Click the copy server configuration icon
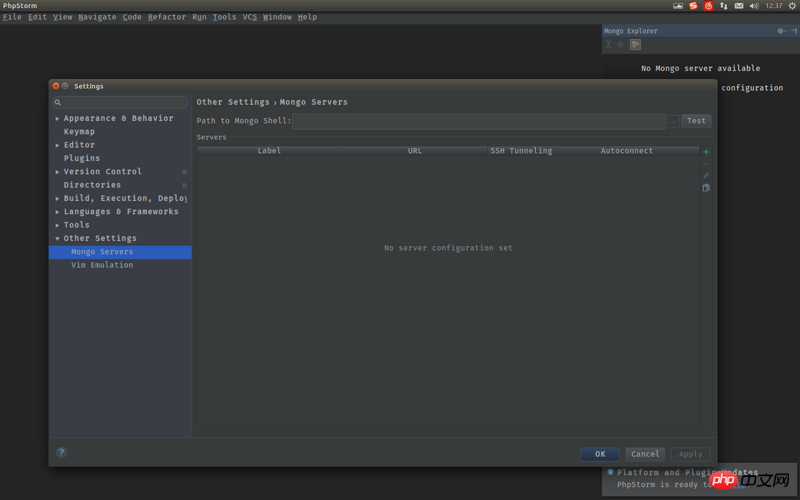The height and width of the screenshot is (500, 800). pyautogui.click(x=706, y=188)
